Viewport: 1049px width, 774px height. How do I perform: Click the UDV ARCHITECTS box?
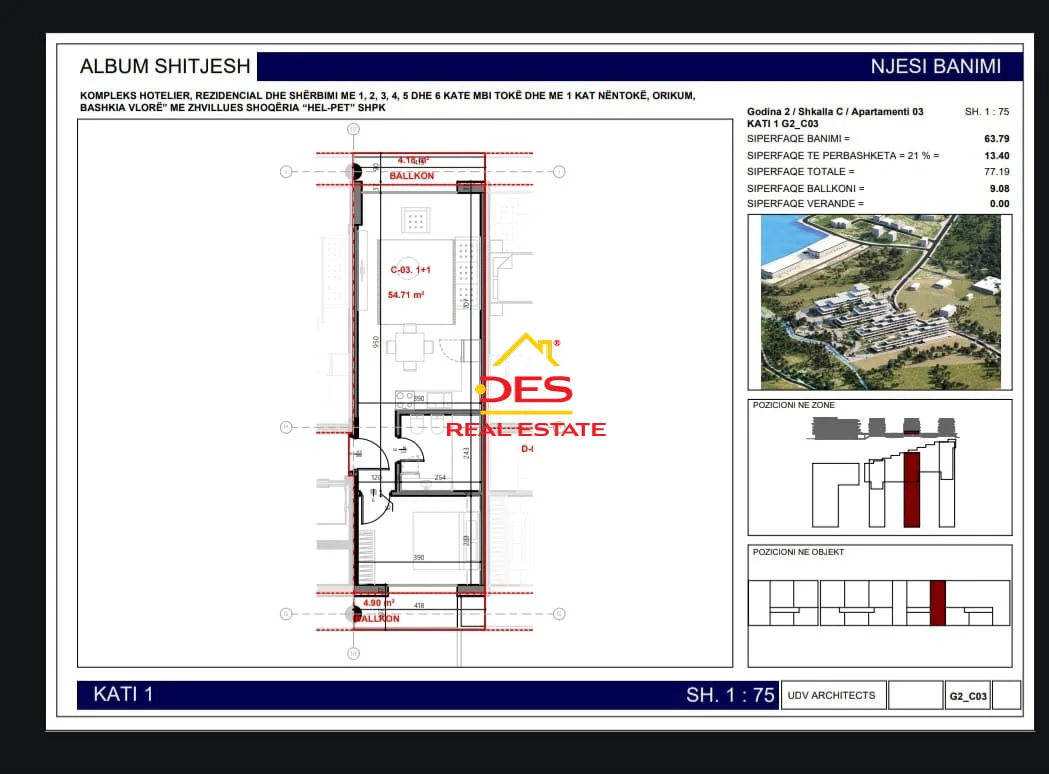[x=834, y=695]
